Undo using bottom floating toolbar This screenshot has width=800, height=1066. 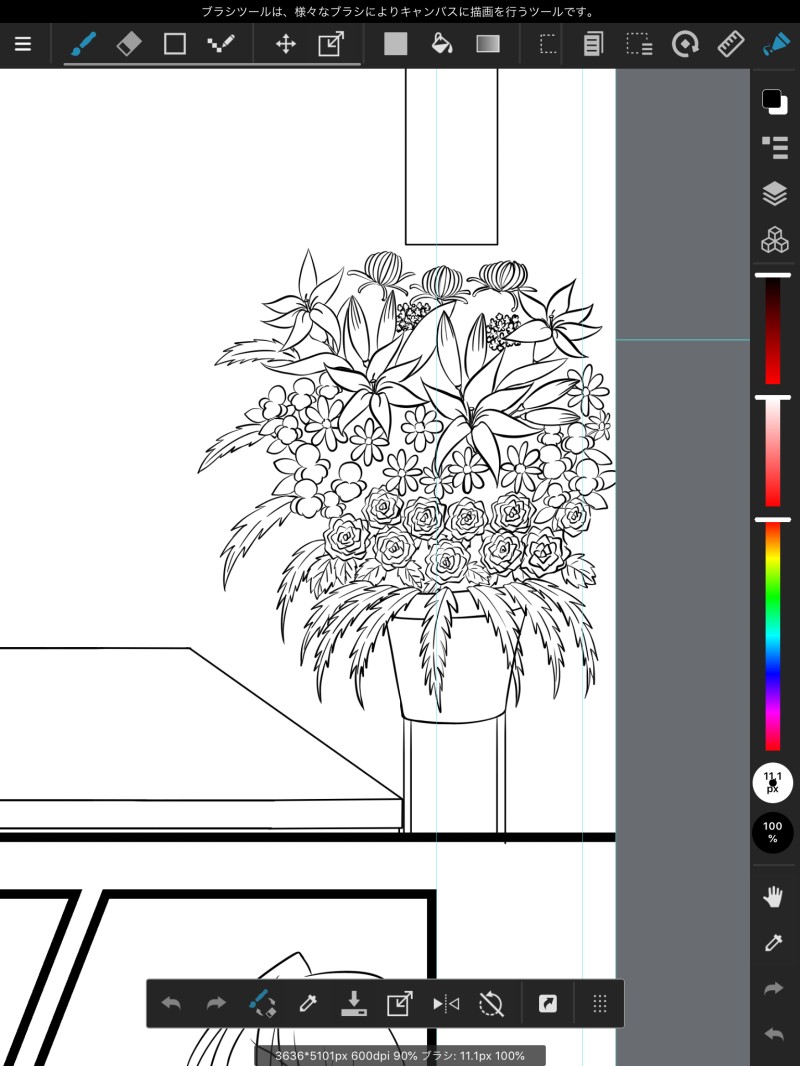[171, 1003]
